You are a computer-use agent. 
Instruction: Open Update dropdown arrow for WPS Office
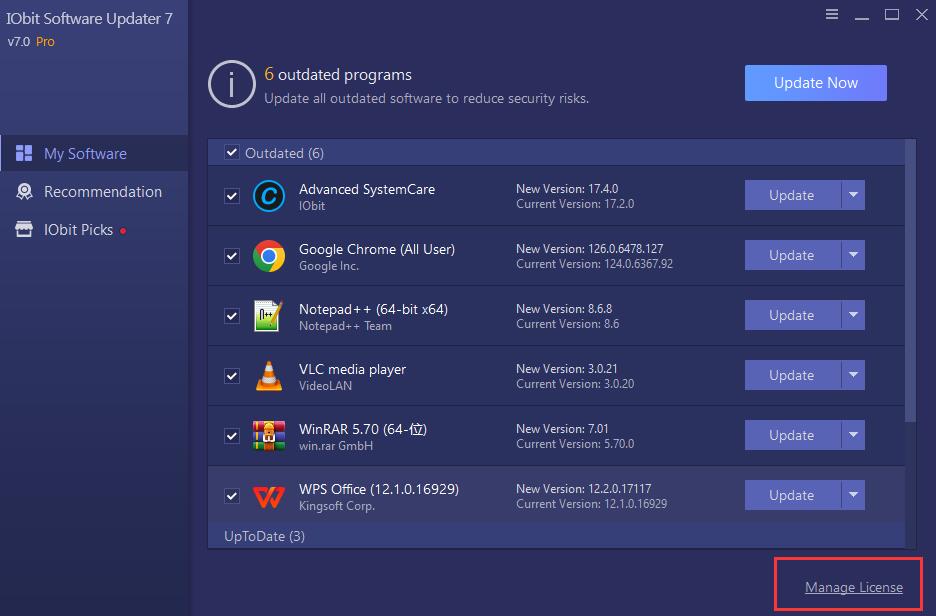click(x=854, y=495)
